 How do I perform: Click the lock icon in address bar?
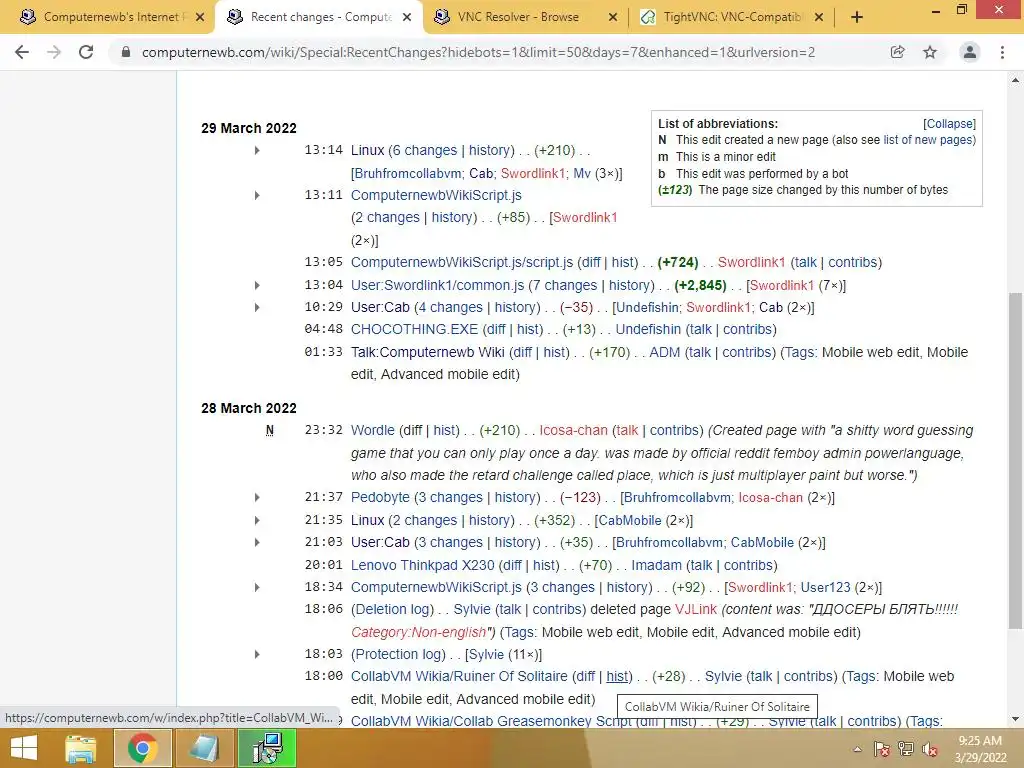click(x=126, y=52)
